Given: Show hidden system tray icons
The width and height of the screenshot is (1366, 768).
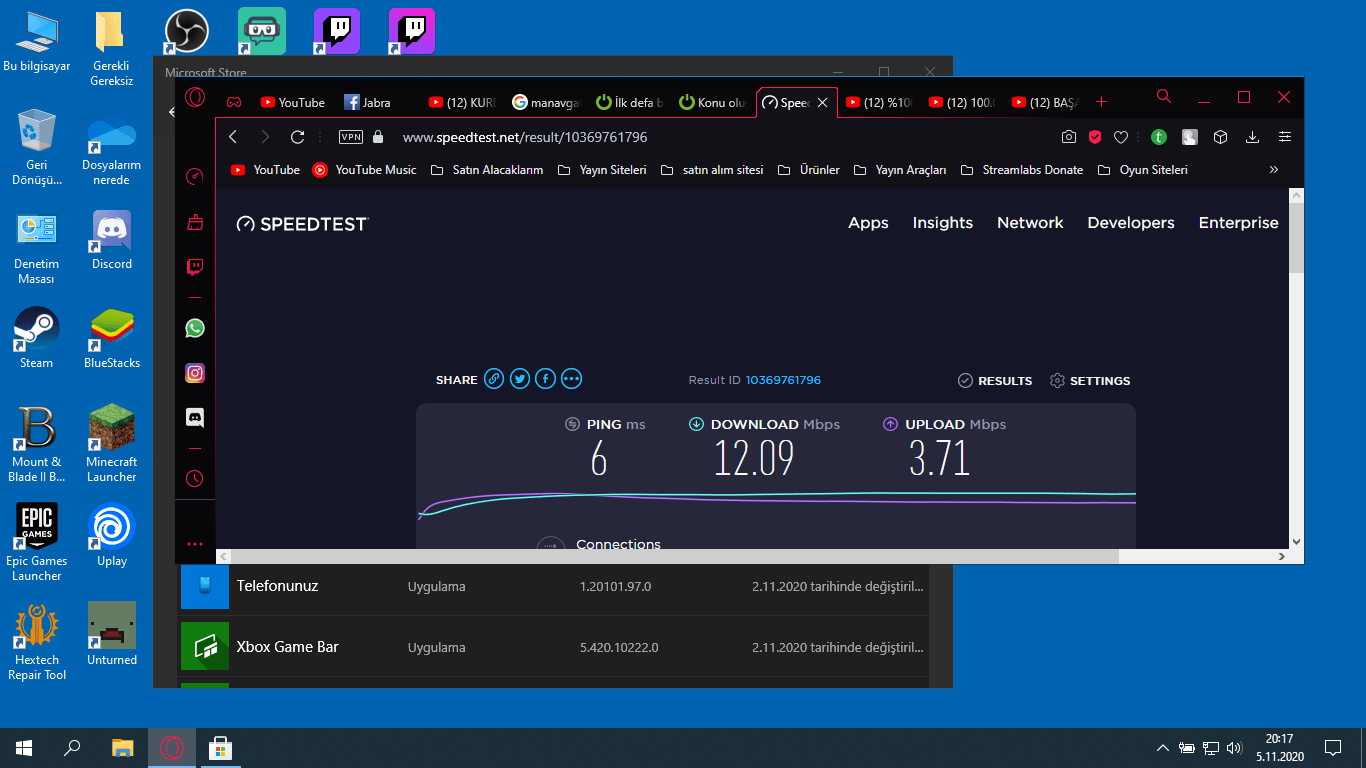Looking at the screenshot, I should coord(1162,748).
